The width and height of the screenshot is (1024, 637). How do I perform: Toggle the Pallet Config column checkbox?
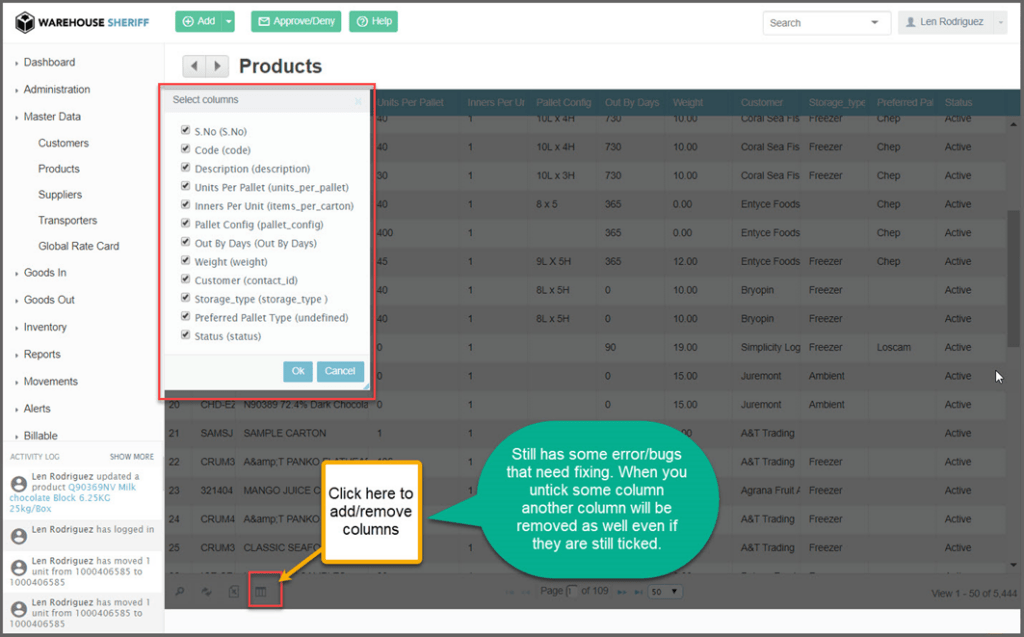(186, 224)
